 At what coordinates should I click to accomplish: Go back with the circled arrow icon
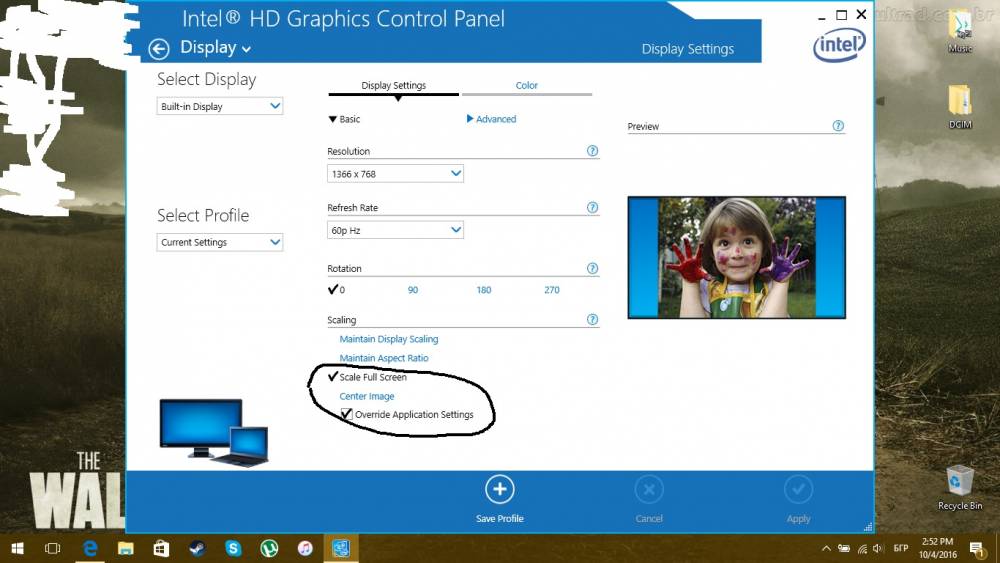[159, 48]
